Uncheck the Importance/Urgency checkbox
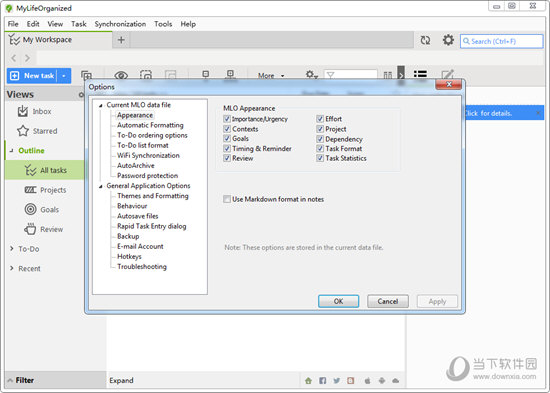Image resolution: width=550 pixels, height=393 pixels. [x=227, y=119]
